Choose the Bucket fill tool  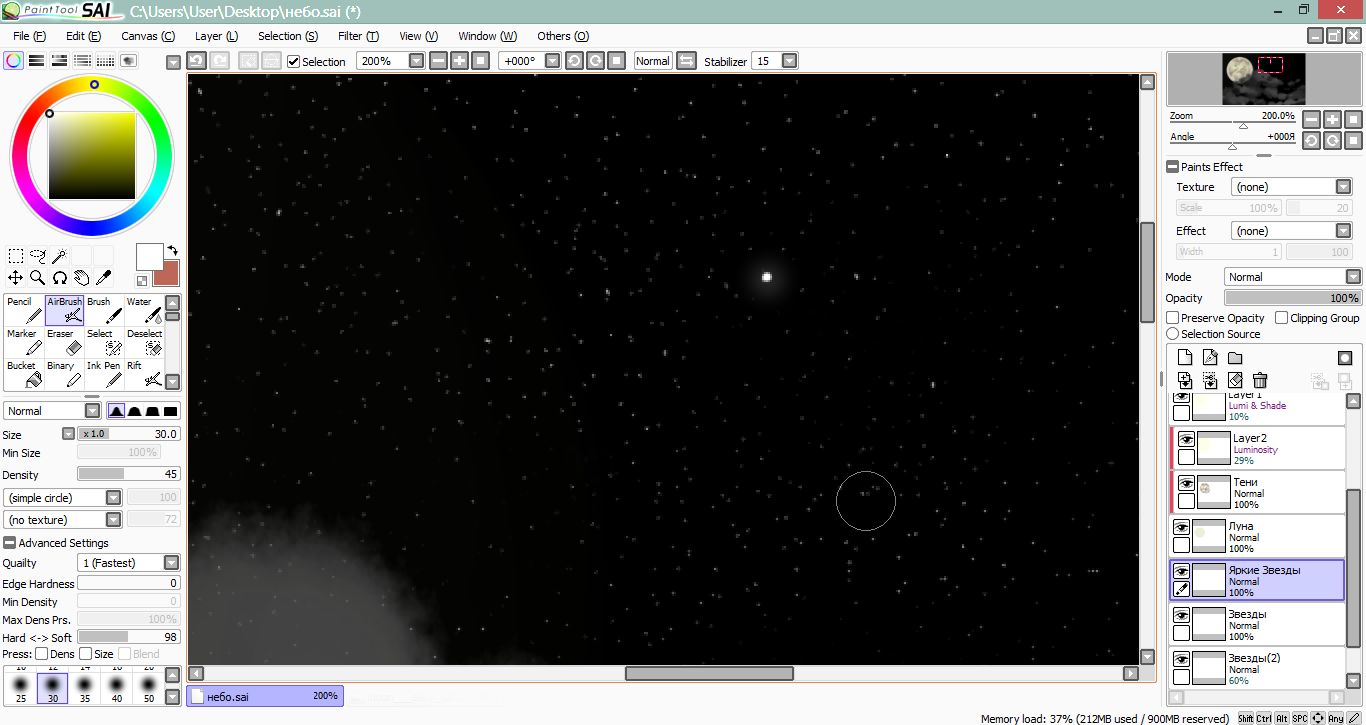(x=24, y=374)
